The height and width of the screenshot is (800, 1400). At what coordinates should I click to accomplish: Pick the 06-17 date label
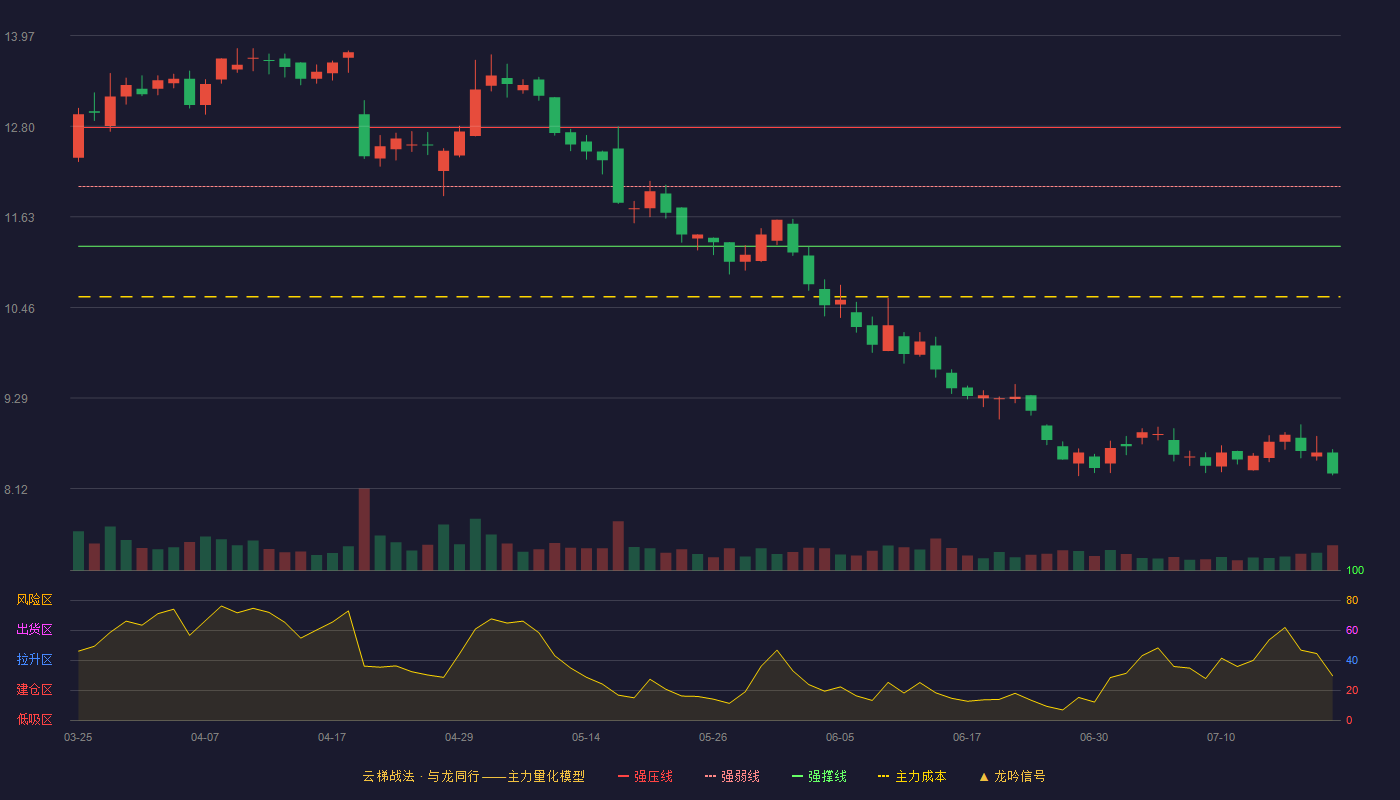pyautogui.click(x=967, y=737)
